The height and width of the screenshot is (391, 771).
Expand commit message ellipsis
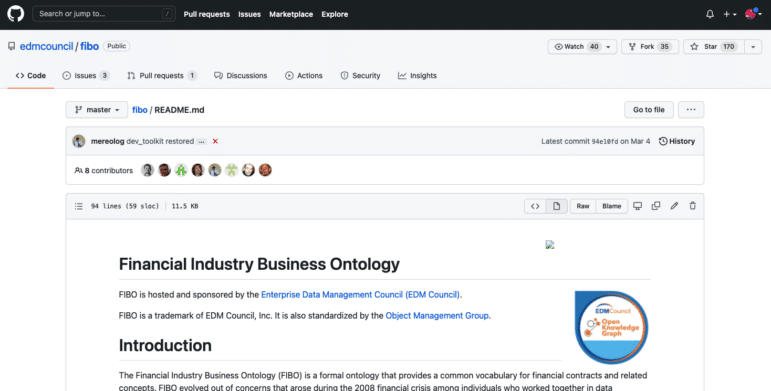(x=202, y=142)
